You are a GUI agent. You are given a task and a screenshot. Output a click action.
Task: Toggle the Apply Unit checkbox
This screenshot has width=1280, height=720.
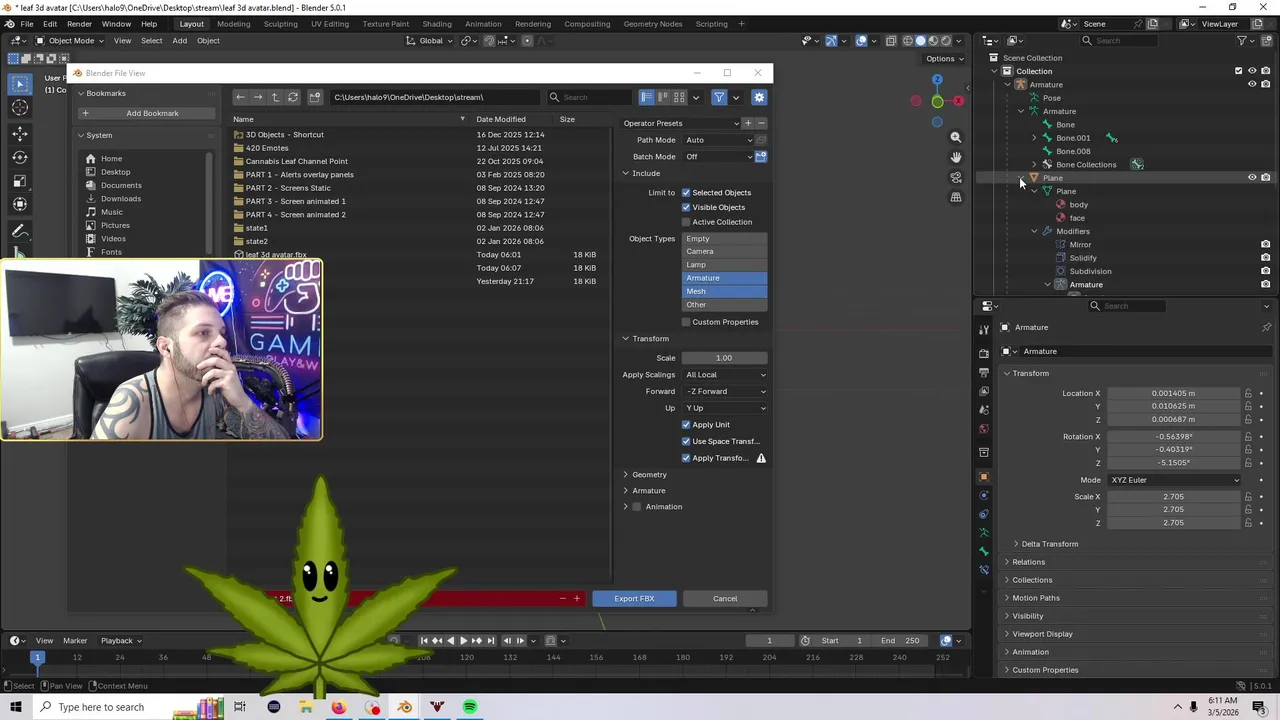tap(686, 424)
